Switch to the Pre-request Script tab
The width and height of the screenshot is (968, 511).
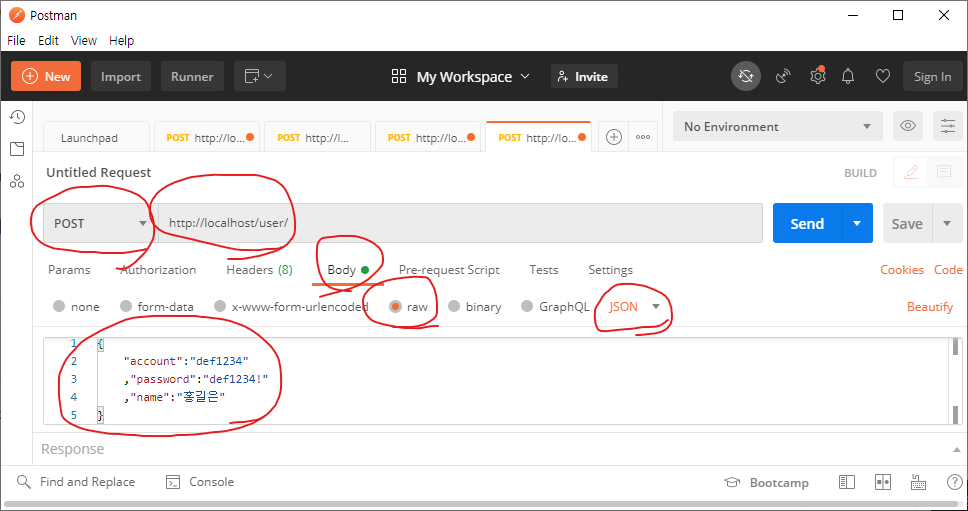449,270
